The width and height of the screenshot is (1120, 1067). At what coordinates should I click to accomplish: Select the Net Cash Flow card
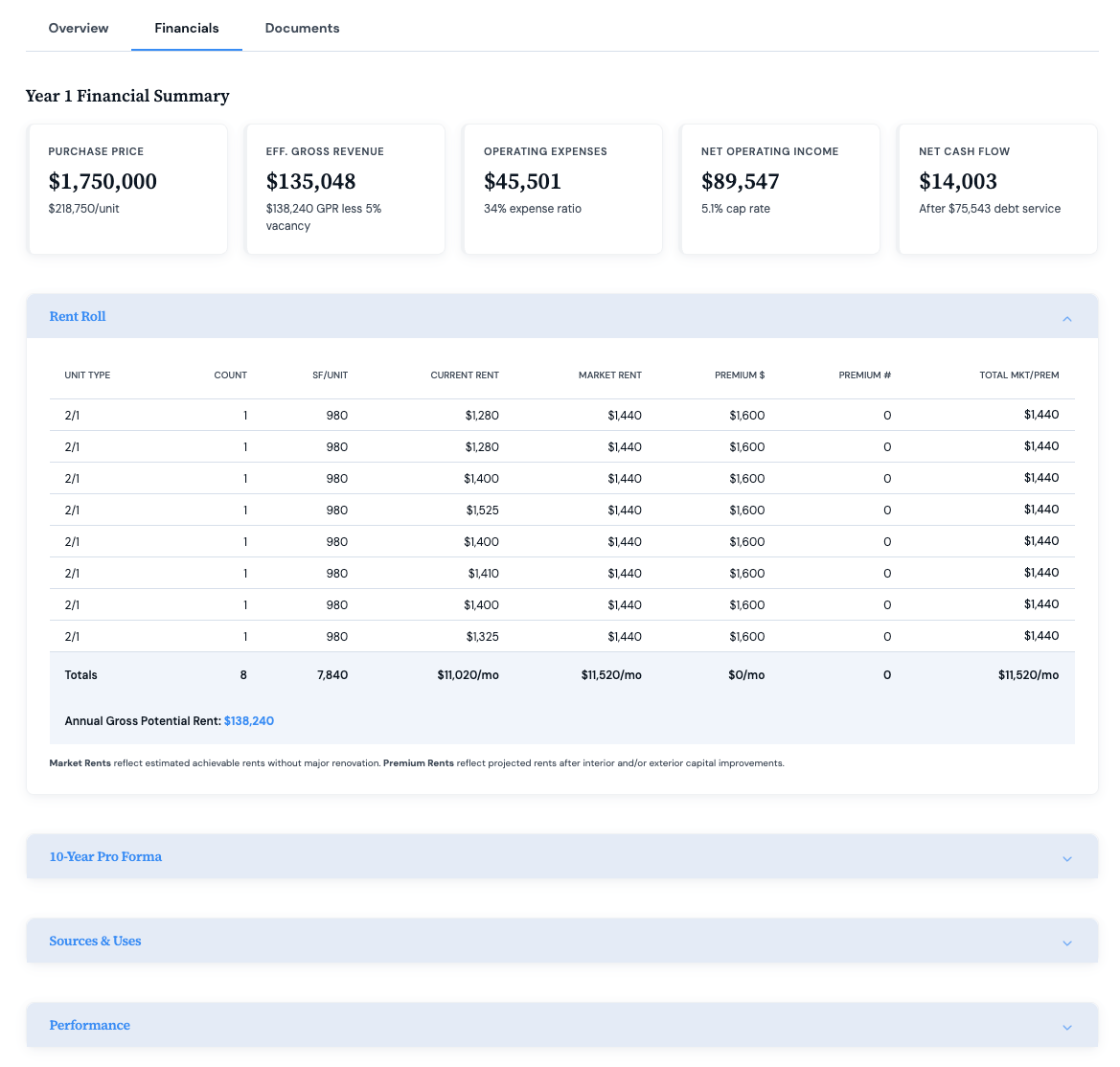point(996,189)
